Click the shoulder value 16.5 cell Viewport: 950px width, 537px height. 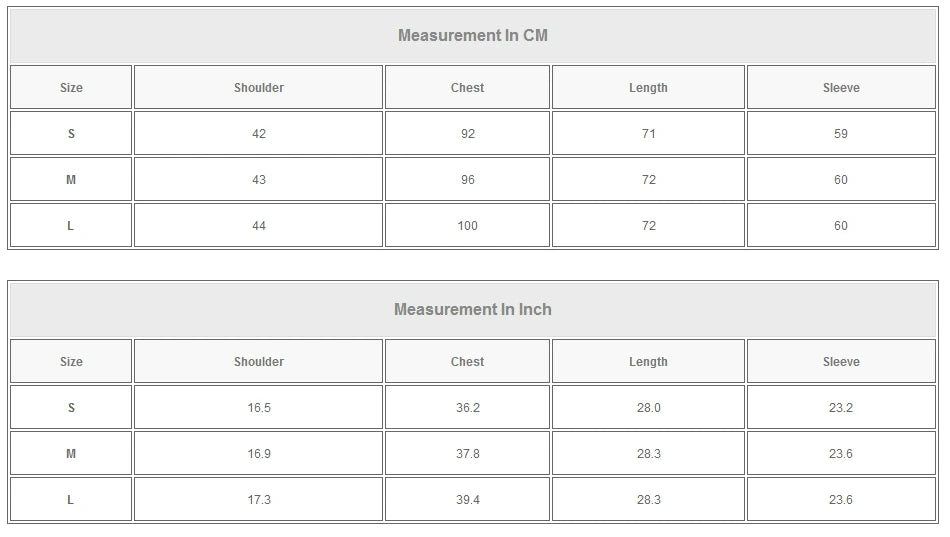pos(259,408)
